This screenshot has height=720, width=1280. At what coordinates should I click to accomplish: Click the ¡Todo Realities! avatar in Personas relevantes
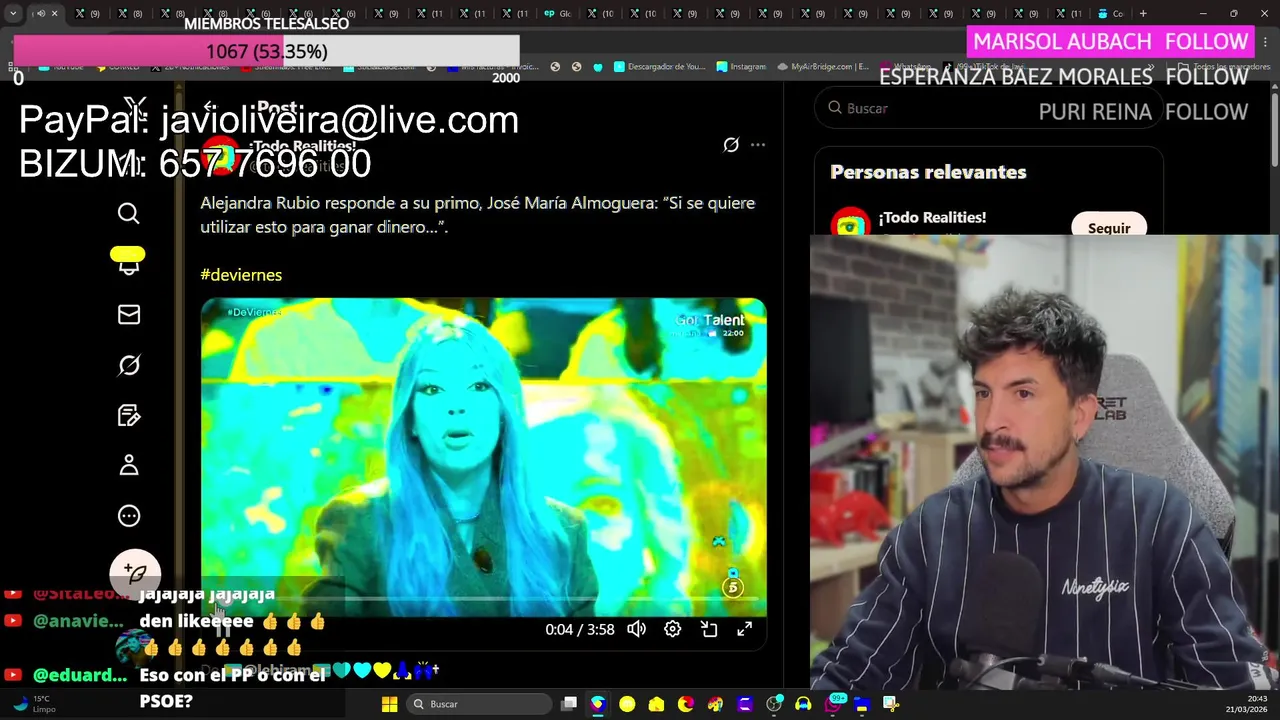coord(850,222)
